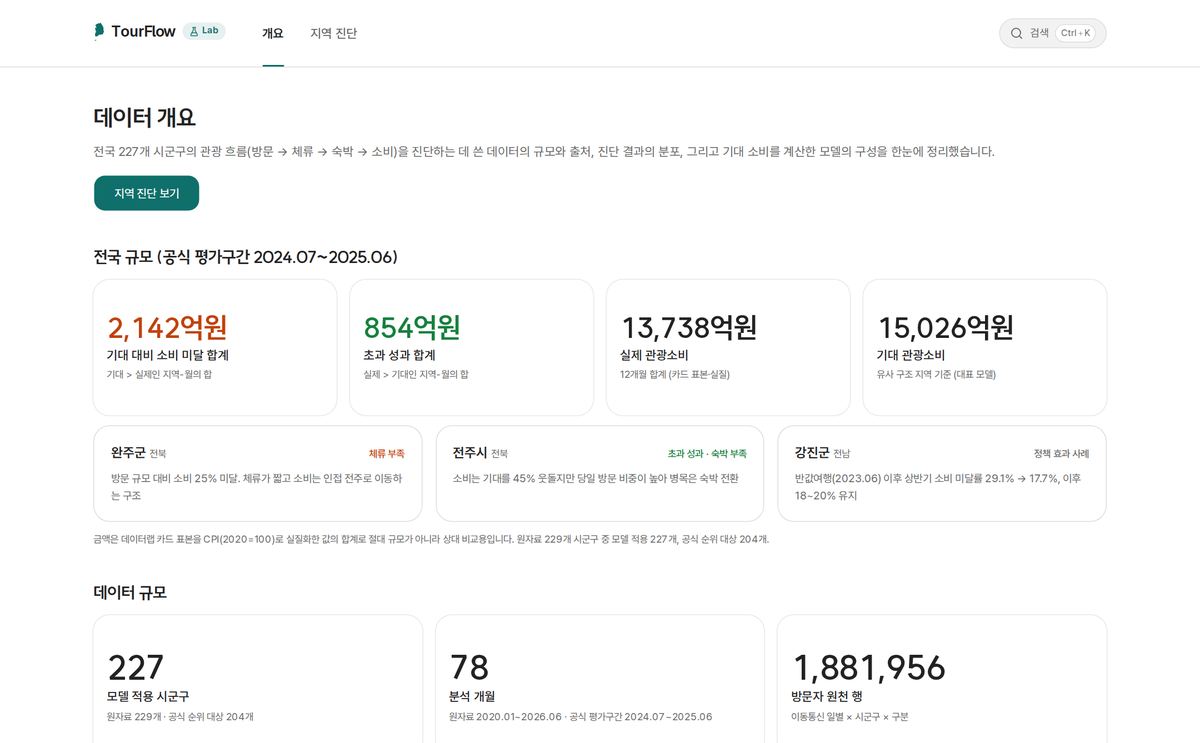
Task: Click the 유사 구조 지역 기준 caption
Action: point(936,374)
